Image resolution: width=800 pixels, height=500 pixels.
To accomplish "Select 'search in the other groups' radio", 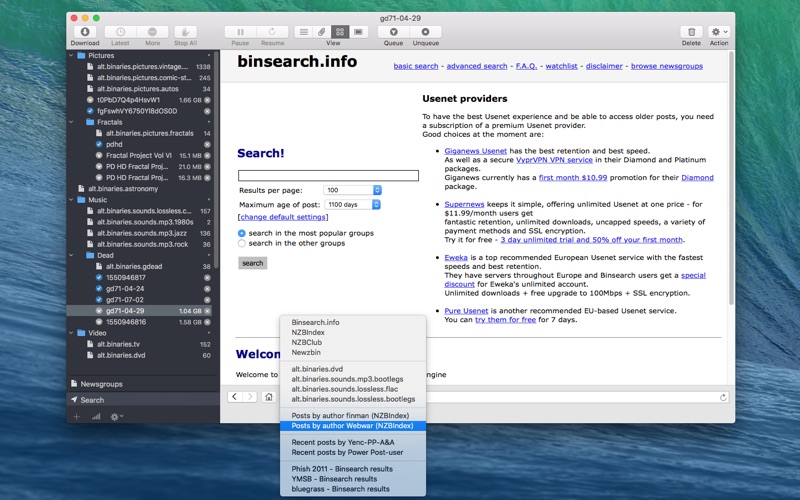I will tap(242, 243).
